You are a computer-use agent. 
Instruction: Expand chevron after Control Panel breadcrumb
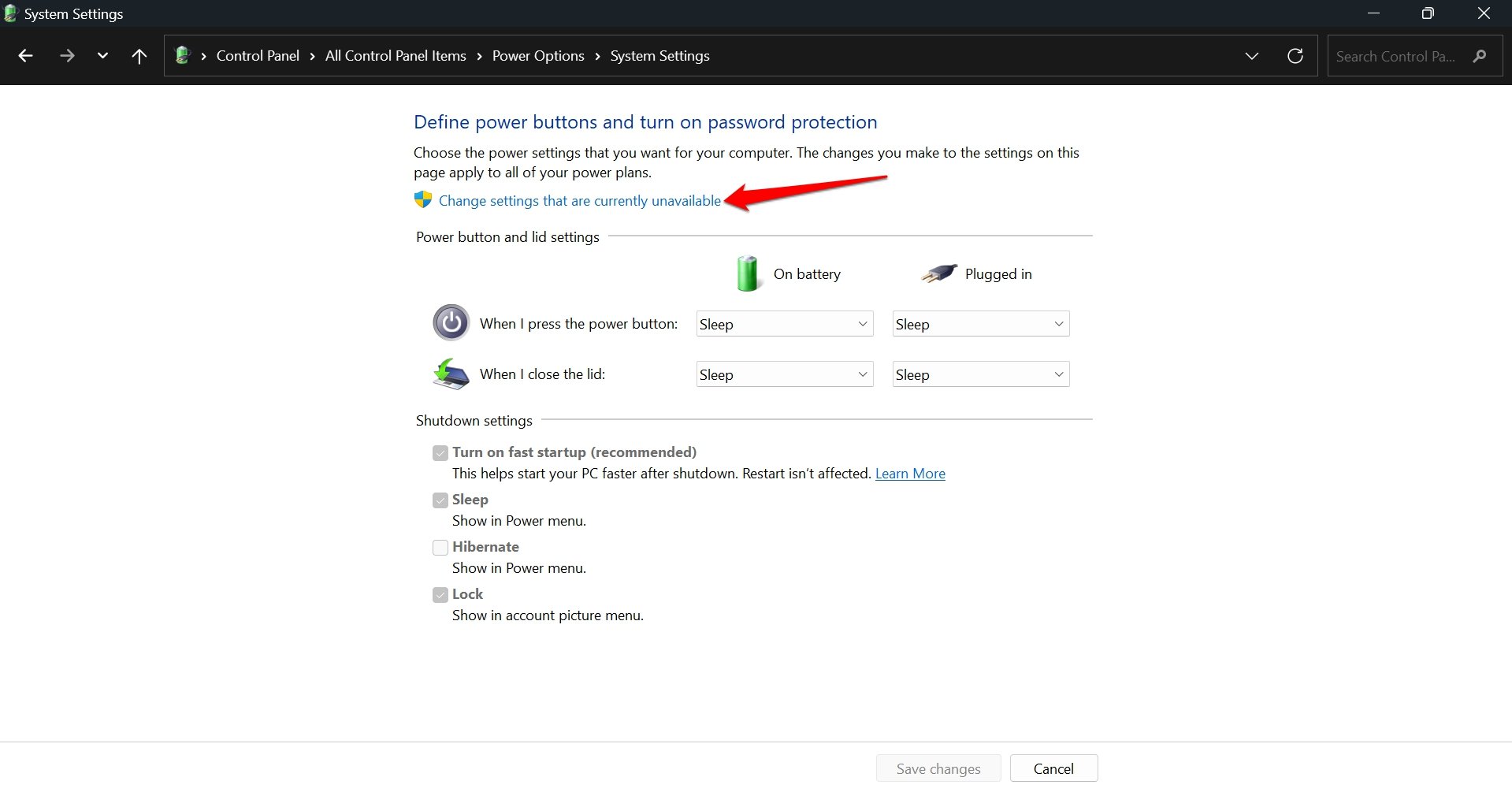pos(313,56)
